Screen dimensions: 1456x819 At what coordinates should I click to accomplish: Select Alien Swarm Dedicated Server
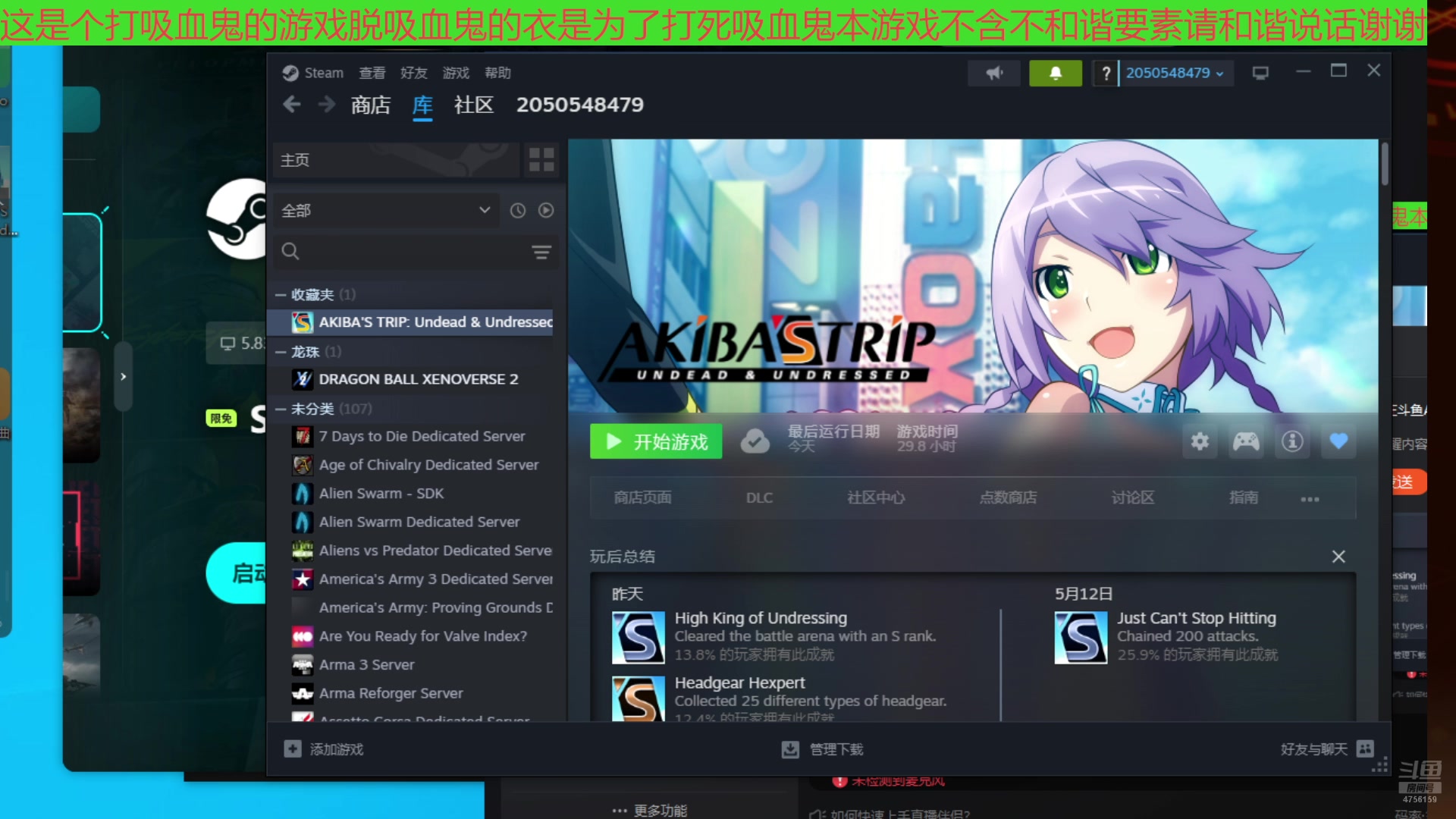[x=410, y=522]
